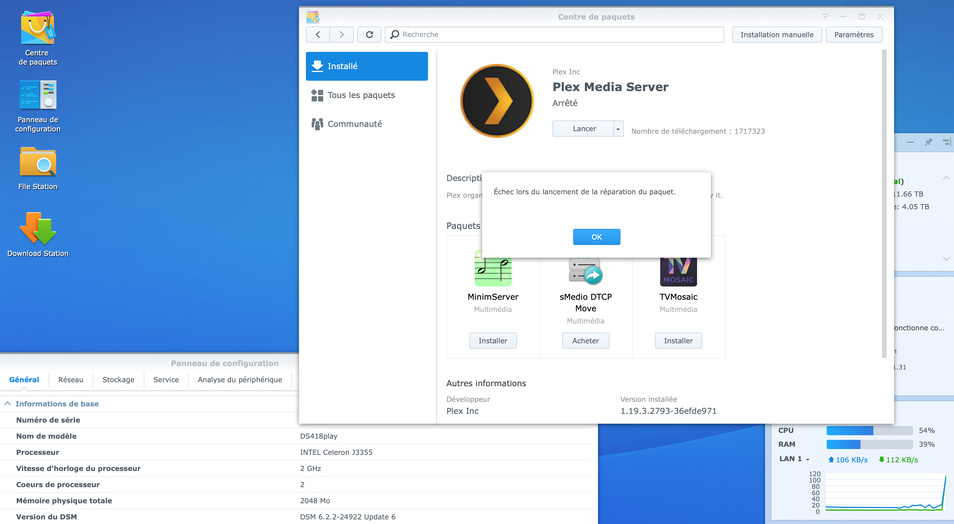Image resolution: width=954 pixels, height=524 pixels.
Task: Click the Numéro de série row label
Action: coord(48,420)
